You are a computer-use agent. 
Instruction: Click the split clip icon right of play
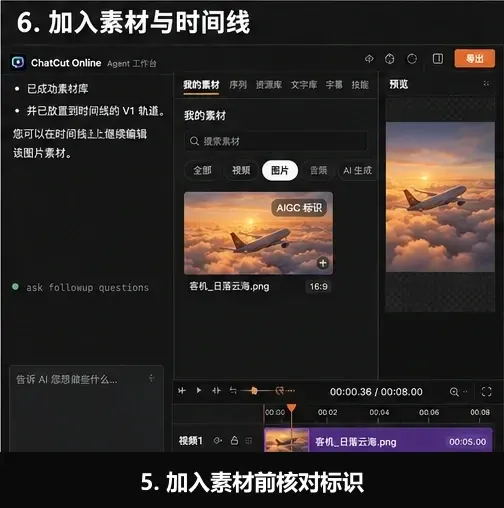coord(216,390)
